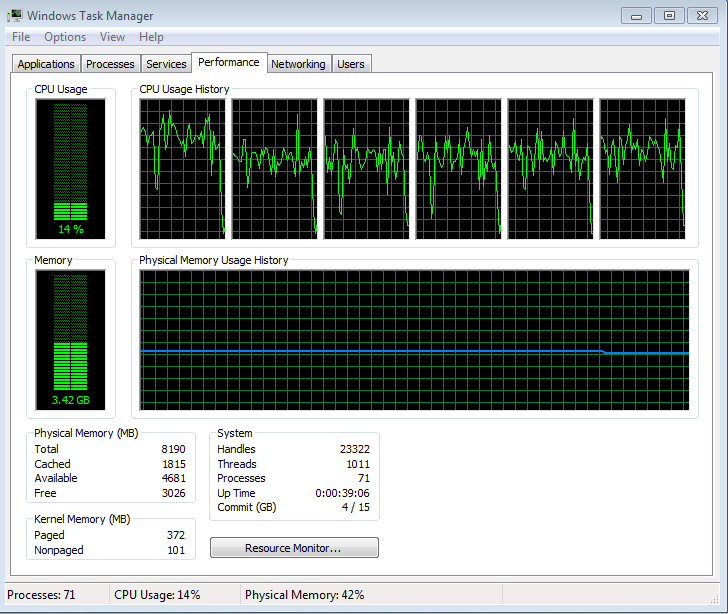The height and width of the screenshot is (614, 728).
Task: Click the sixth CPU usage history graph
Action: click(x=642, y=169)
